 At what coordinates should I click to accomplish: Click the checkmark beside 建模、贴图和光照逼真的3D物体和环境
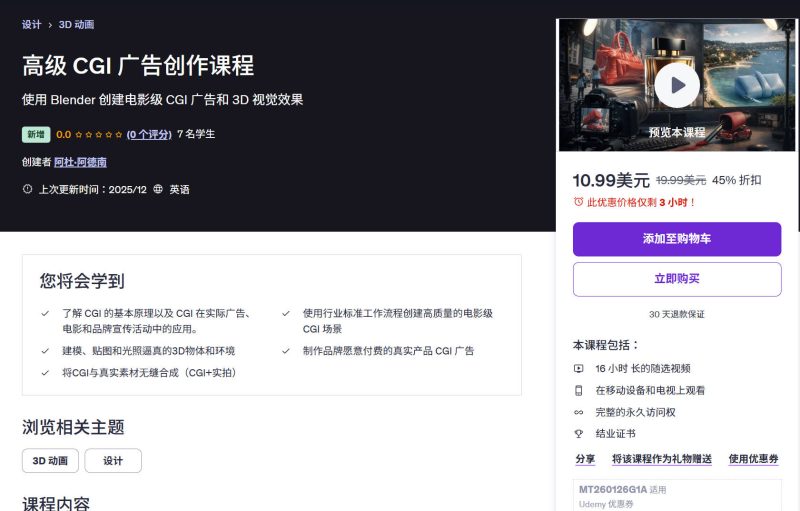click(x=45, y=351)
